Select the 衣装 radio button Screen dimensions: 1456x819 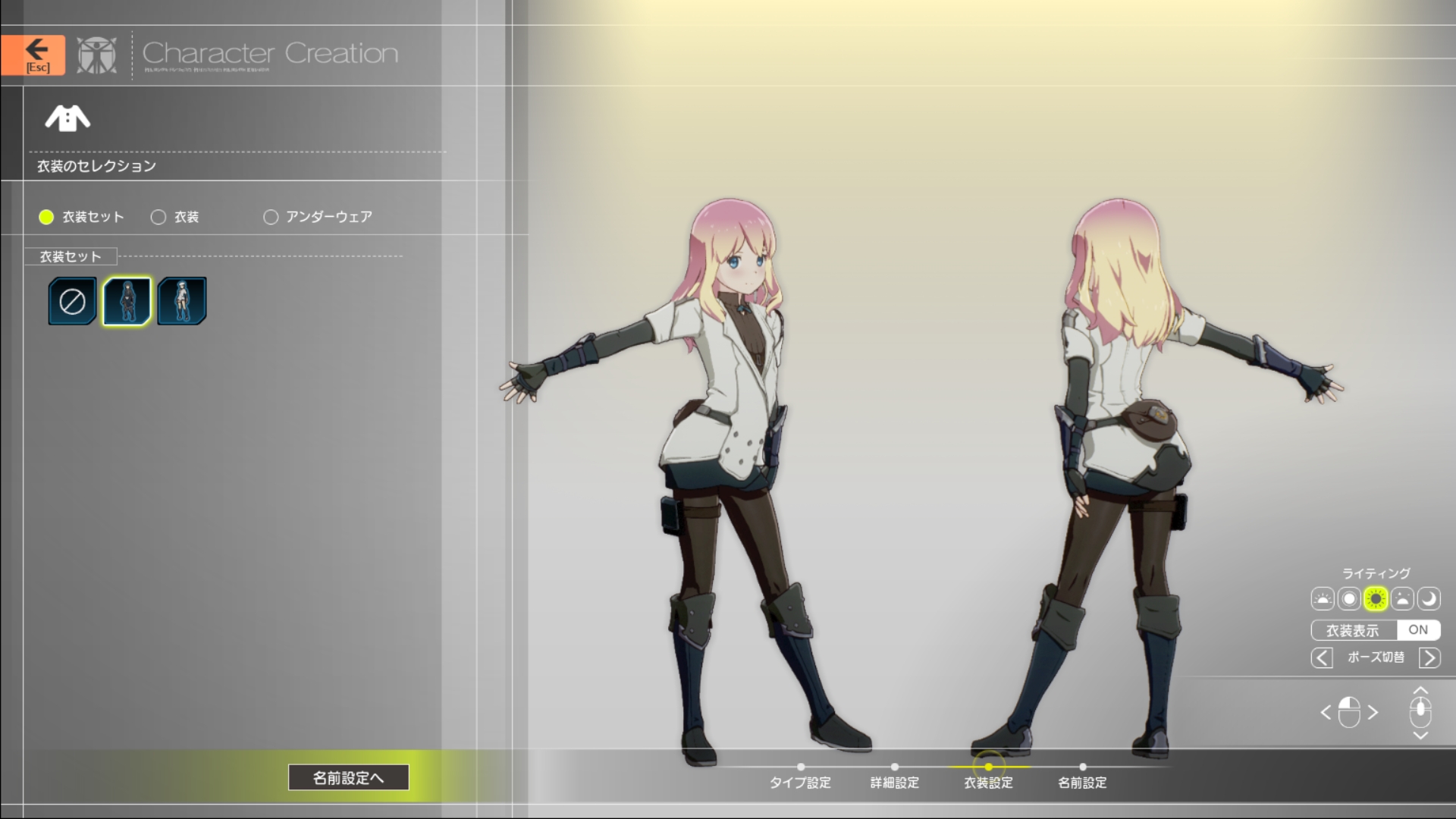click(x=158, y=217)
